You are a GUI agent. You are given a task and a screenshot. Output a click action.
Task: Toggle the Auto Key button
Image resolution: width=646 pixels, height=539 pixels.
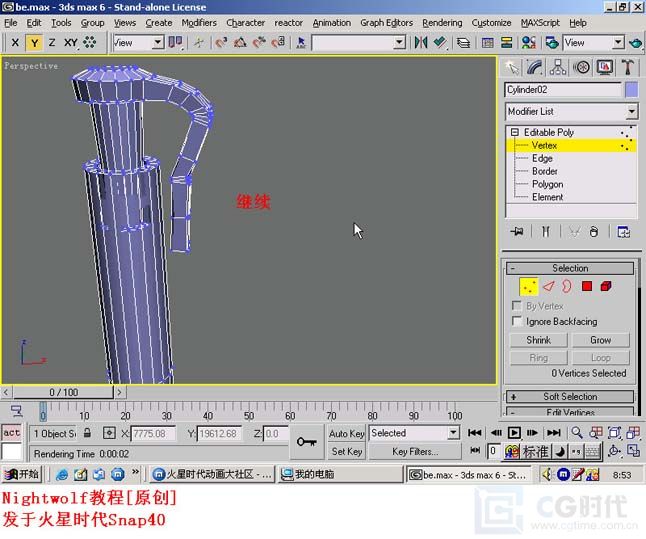[346, 434]
